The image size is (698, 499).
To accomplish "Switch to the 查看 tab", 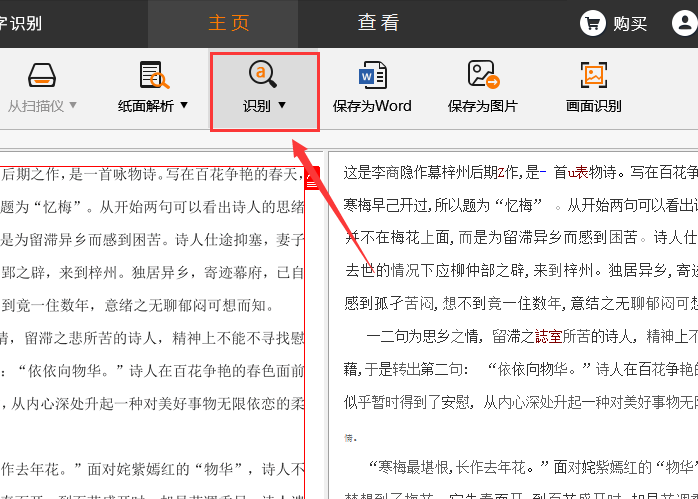I will click(x=378, y=23).
